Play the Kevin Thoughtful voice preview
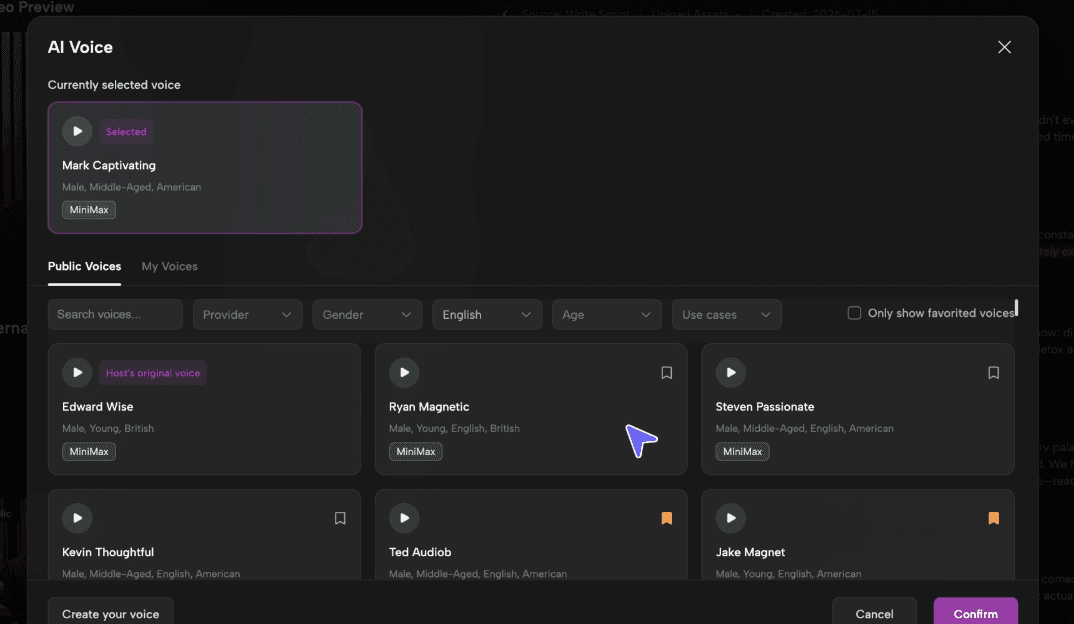The image size is (1074, 624). [77, 519]
